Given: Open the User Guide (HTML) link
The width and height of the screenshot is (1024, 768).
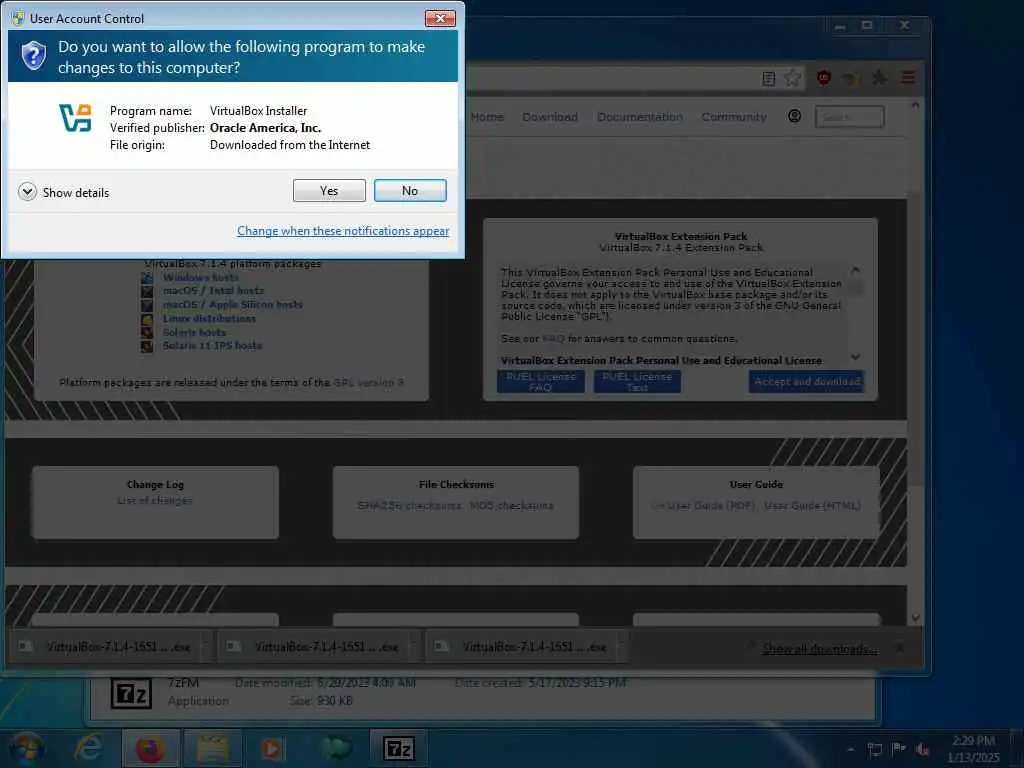Looking at the screenshot, I should (x=812, y=505).
